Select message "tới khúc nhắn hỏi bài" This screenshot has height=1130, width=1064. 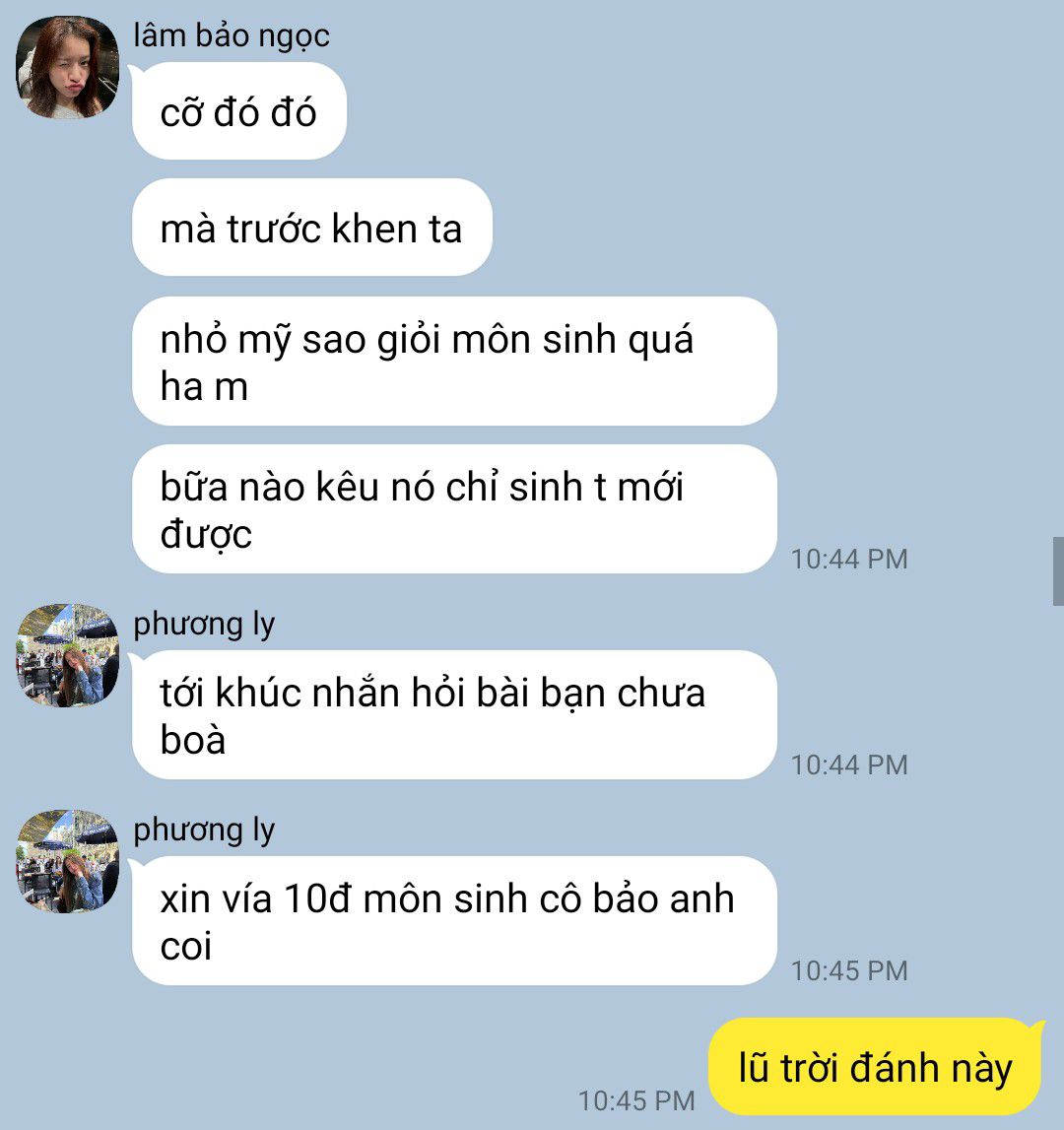[455, 715]
